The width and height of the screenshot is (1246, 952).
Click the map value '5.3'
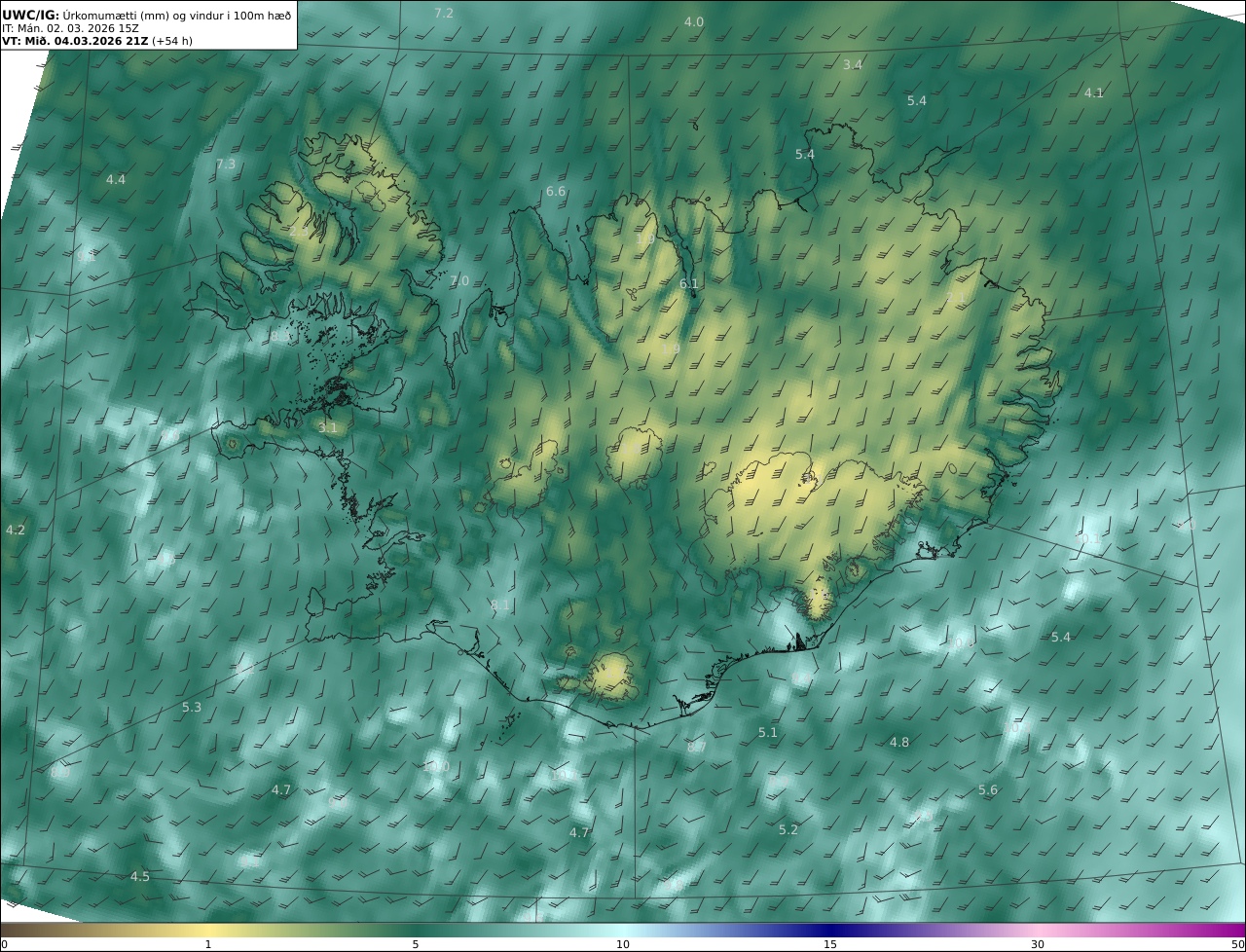tap(192, 707)
